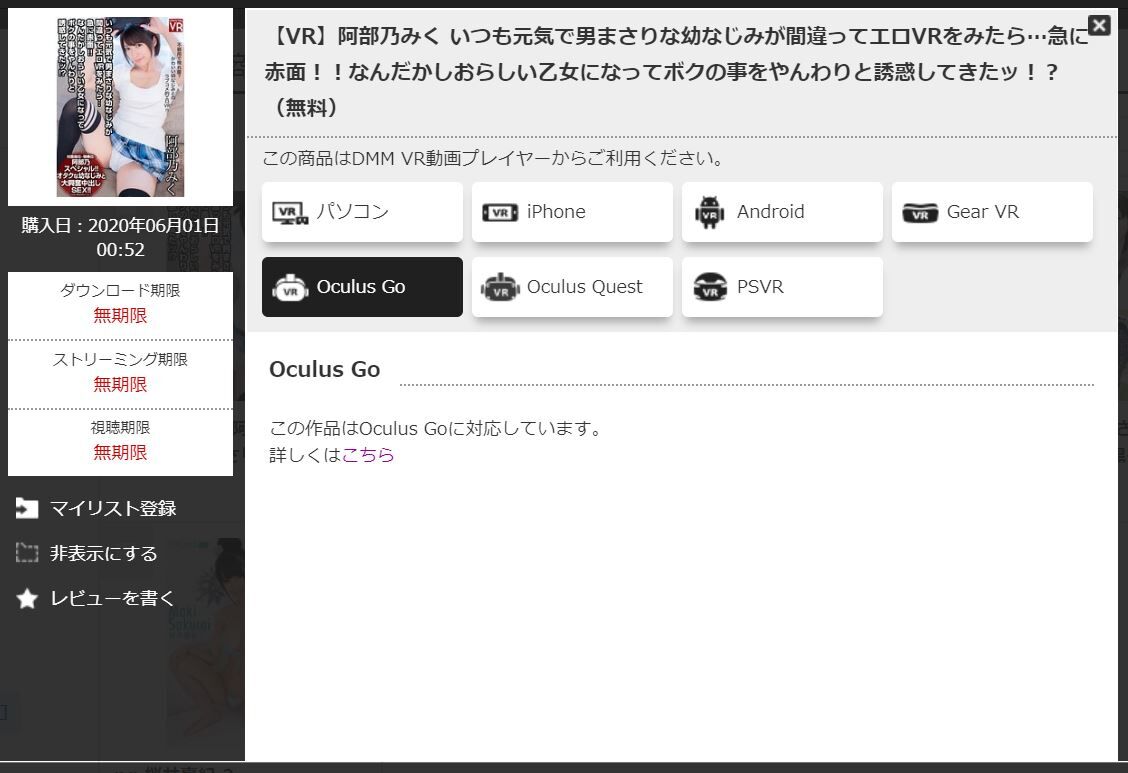Close the product detail popup with X
Viewport: 1128px width, 773px height.
[x=1099, y=25]
